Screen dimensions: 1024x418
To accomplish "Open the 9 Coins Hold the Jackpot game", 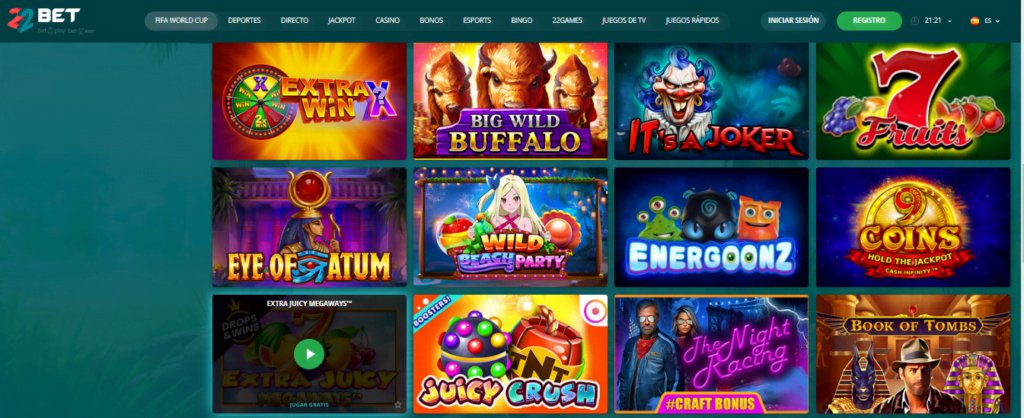I will [913, 227].
